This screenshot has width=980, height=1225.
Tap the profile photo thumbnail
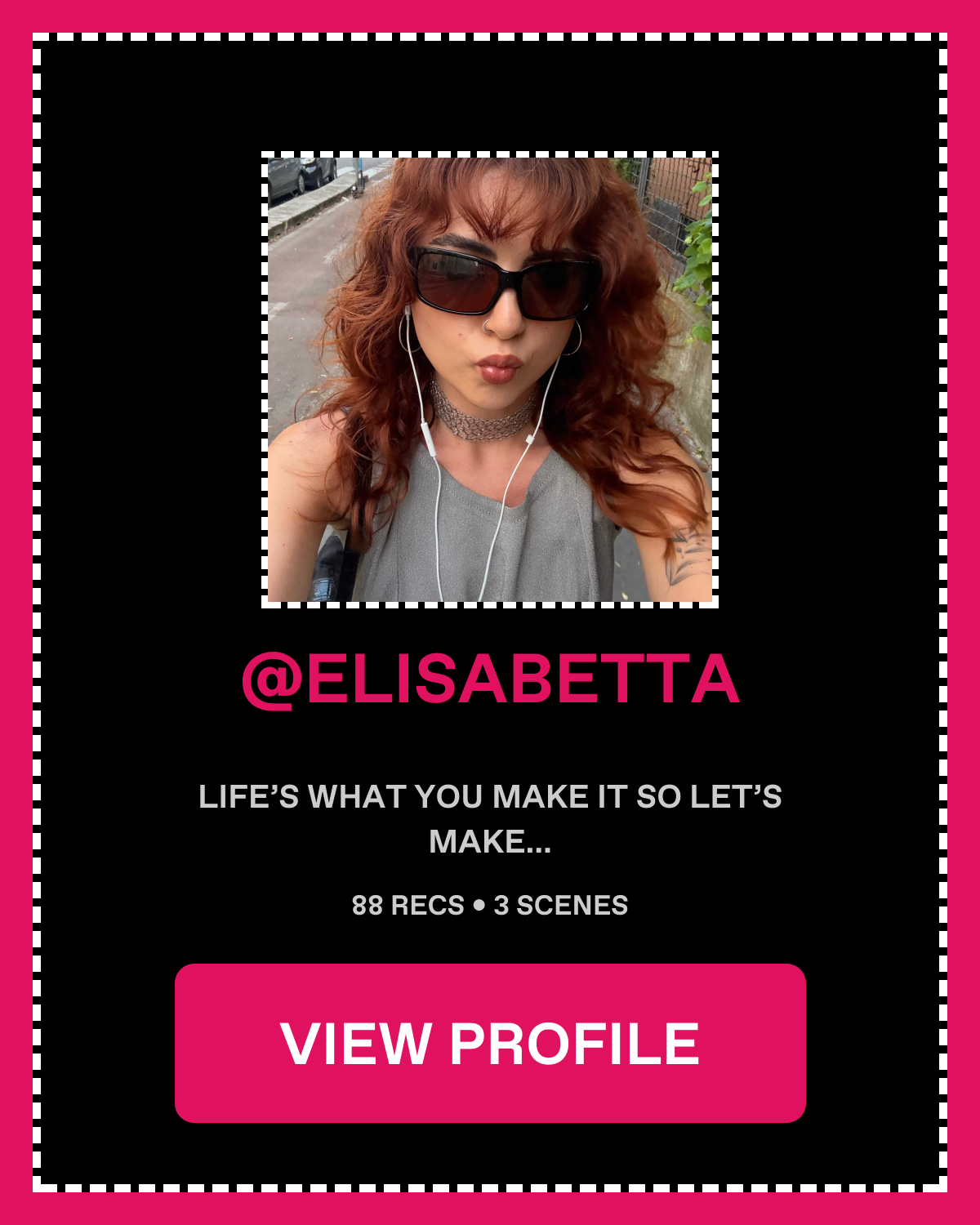click(490, 380)
